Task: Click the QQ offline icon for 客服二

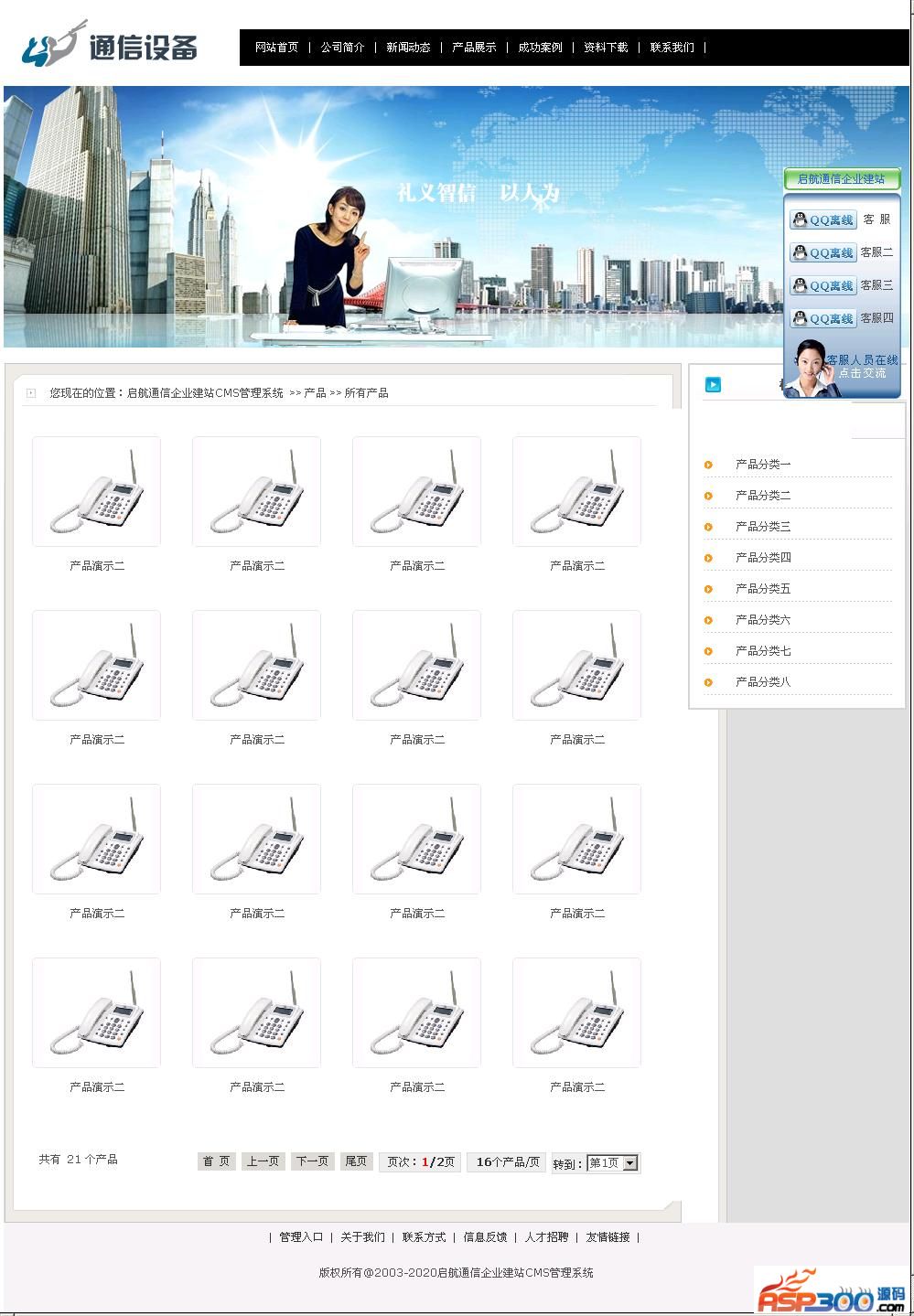Action: [823, 252]
